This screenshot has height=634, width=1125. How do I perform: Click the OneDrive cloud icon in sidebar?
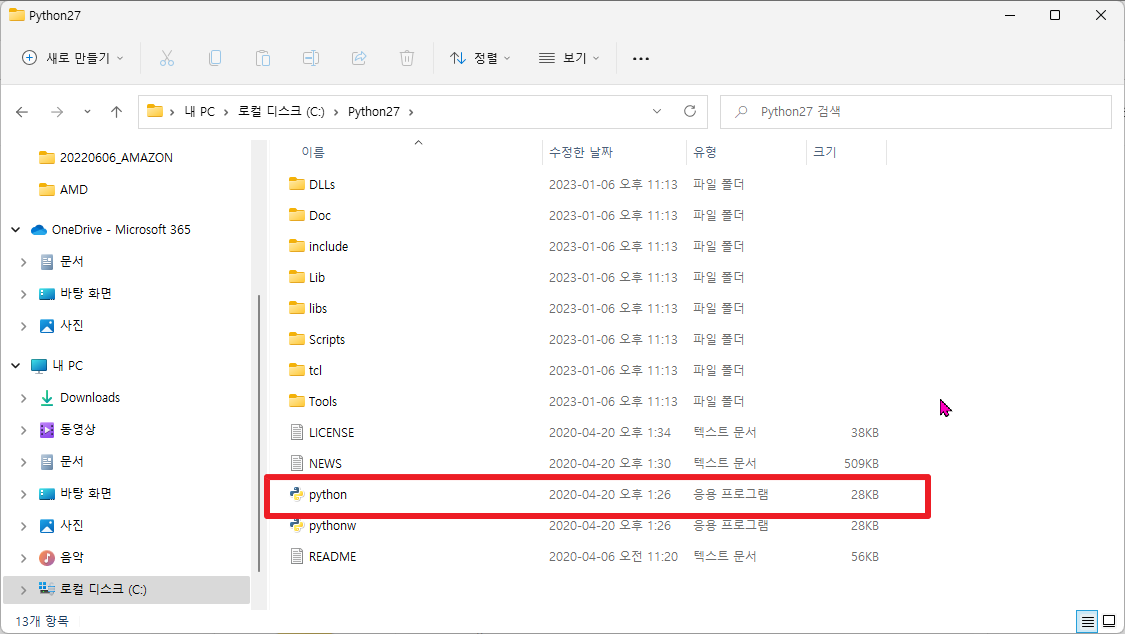pos(39,230)
